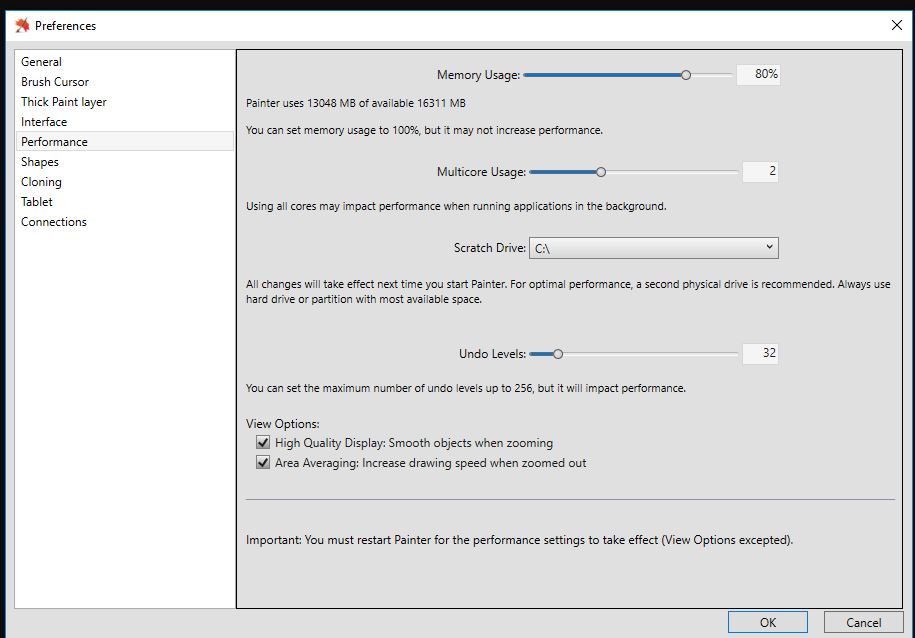Select Brush Cursor preferences
This screenshot has width=915, height=638.
[124, 82]
